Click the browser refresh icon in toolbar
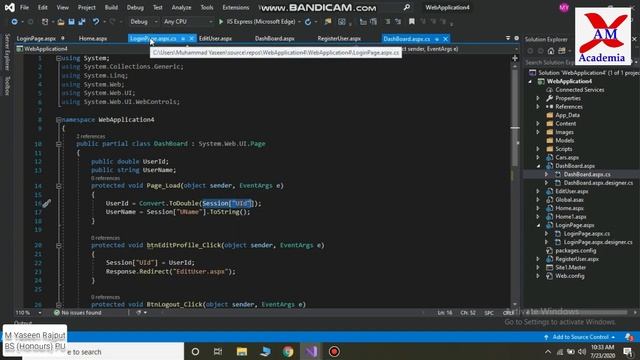Viewport: 640px width, 360px height. (308, 22)
